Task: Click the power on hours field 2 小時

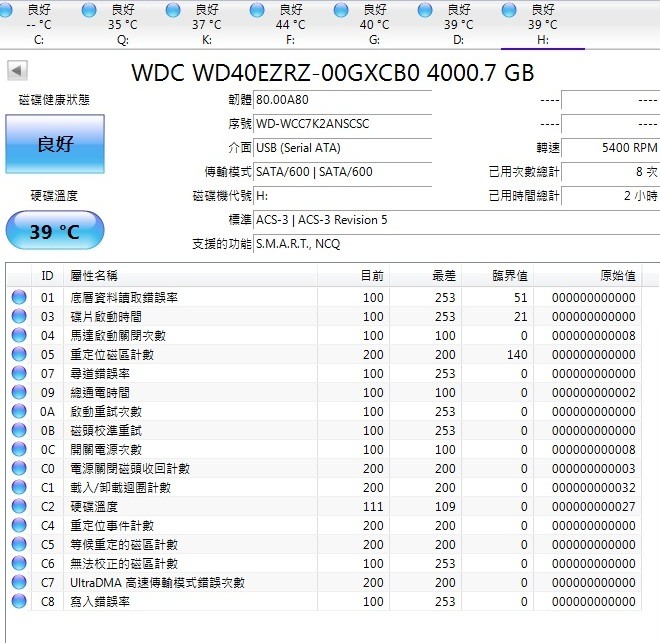Action: pos(610,196)
